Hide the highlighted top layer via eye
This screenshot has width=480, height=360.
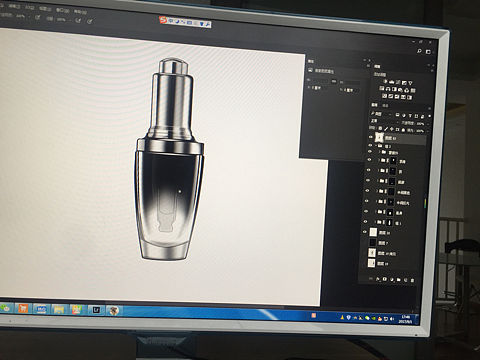point(370,137)
